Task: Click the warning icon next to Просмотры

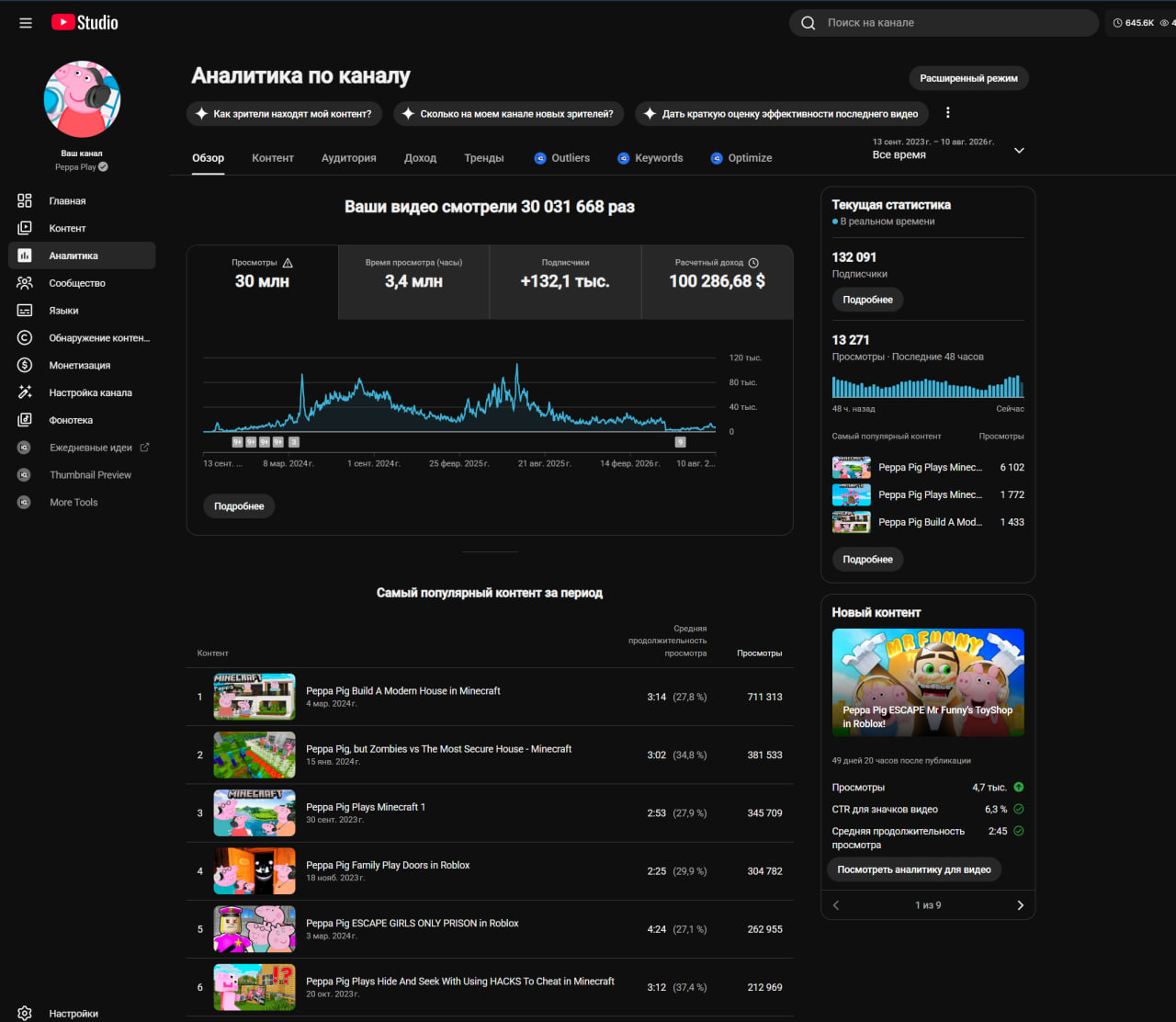Action: (288, 263)
